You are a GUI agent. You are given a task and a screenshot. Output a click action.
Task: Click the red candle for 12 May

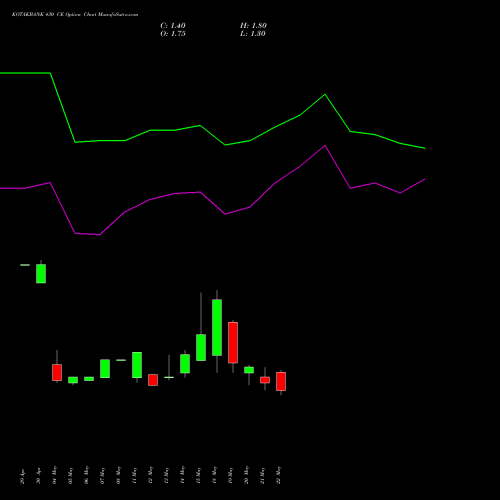153,380
